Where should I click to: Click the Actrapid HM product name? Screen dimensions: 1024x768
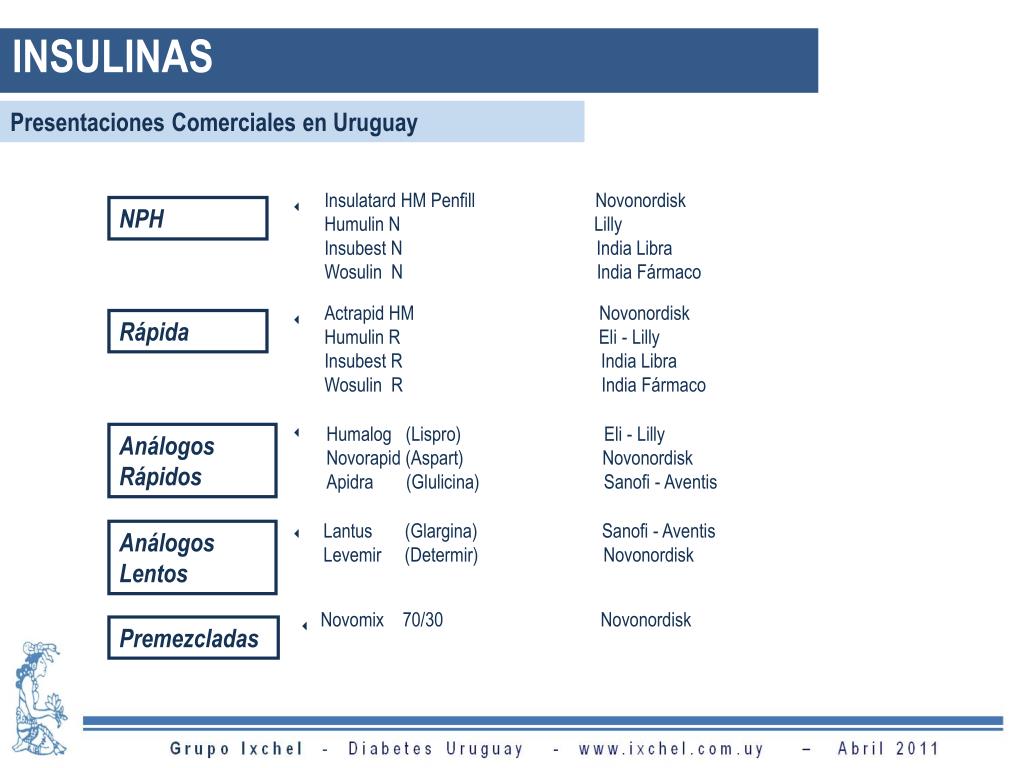pos(369,313)
